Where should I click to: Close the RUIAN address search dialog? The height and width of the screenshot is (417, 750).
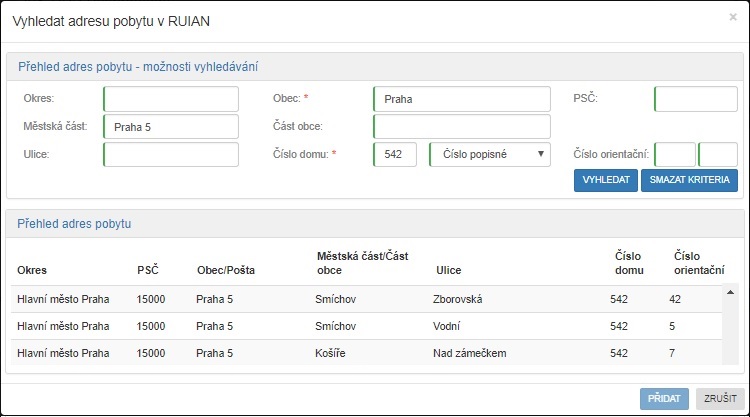click(732, 17)
